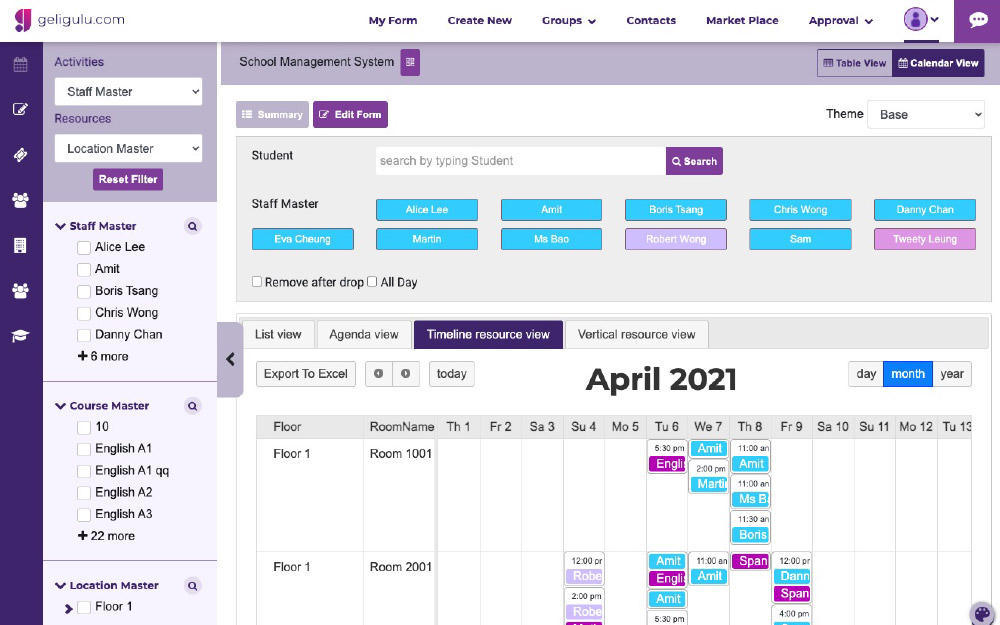Open the chat message icon top right

(x=978, y=20)
